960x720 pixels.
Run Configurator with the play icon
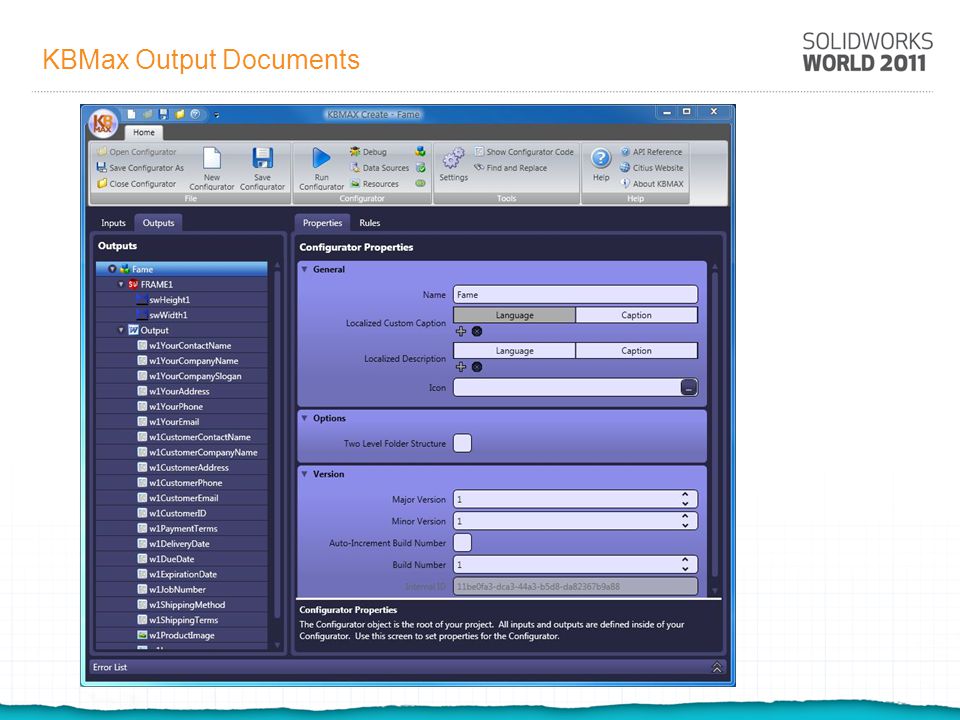pos(321,158)
